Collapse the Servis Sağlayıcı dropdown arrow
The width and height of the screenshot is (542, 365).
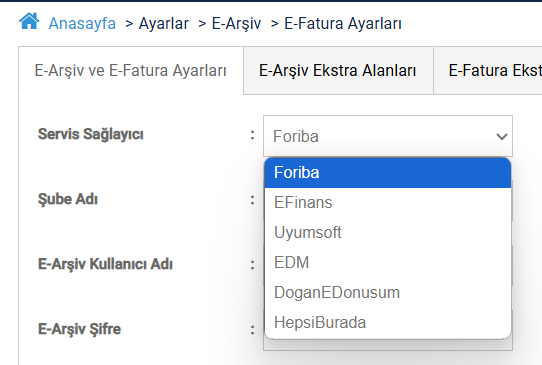point(502,137)
